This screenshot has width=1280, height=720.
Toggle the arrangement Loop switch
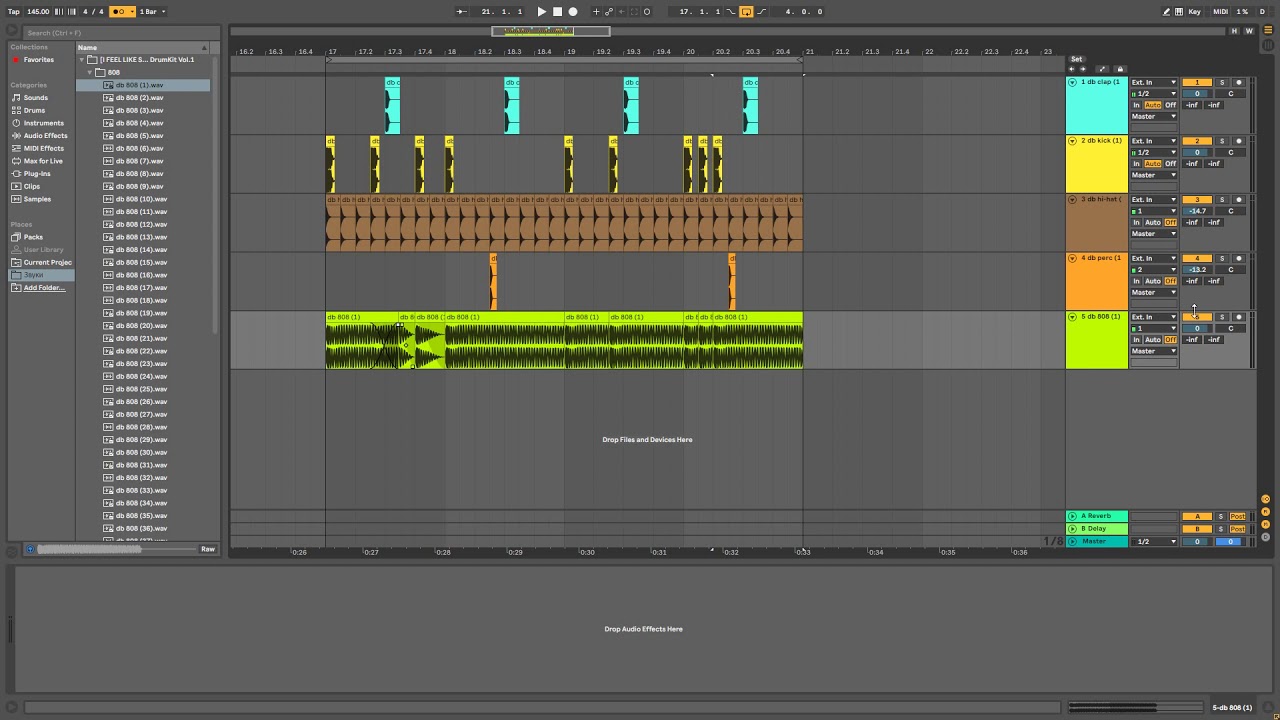[x=746, y=12]
